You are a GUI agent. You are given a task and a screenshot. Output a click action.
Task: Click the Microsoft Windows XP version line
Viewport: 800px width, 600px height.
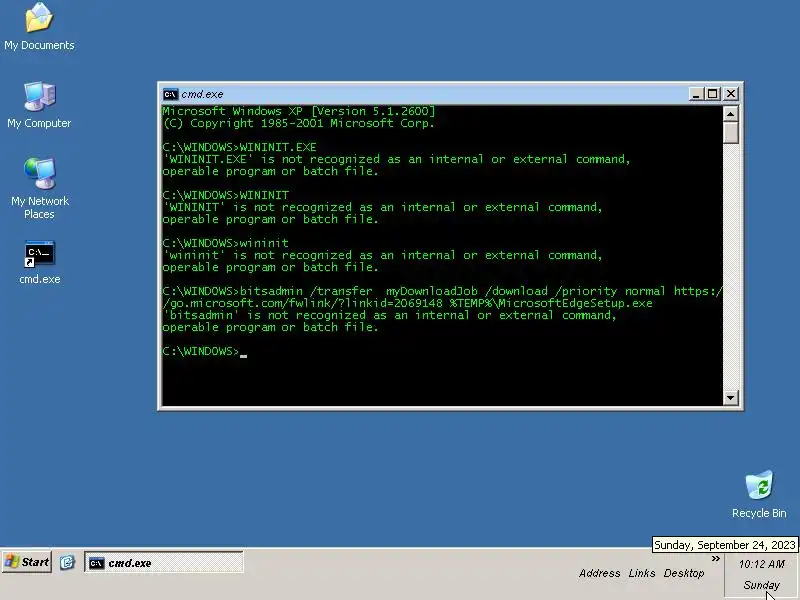(299, 111)
